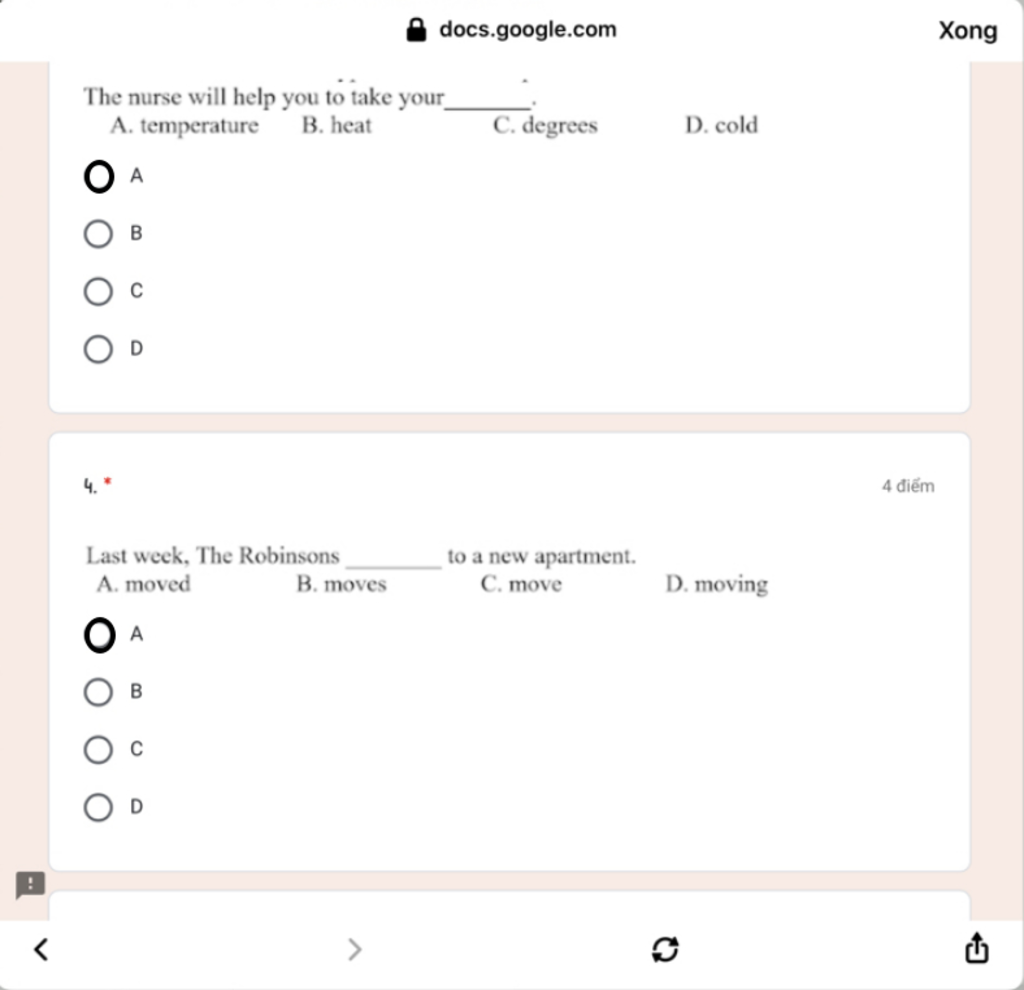Screen dimensions: 1024x990
Task: Tap the nurse temperature question text
Action: click(x=310, y=97)
